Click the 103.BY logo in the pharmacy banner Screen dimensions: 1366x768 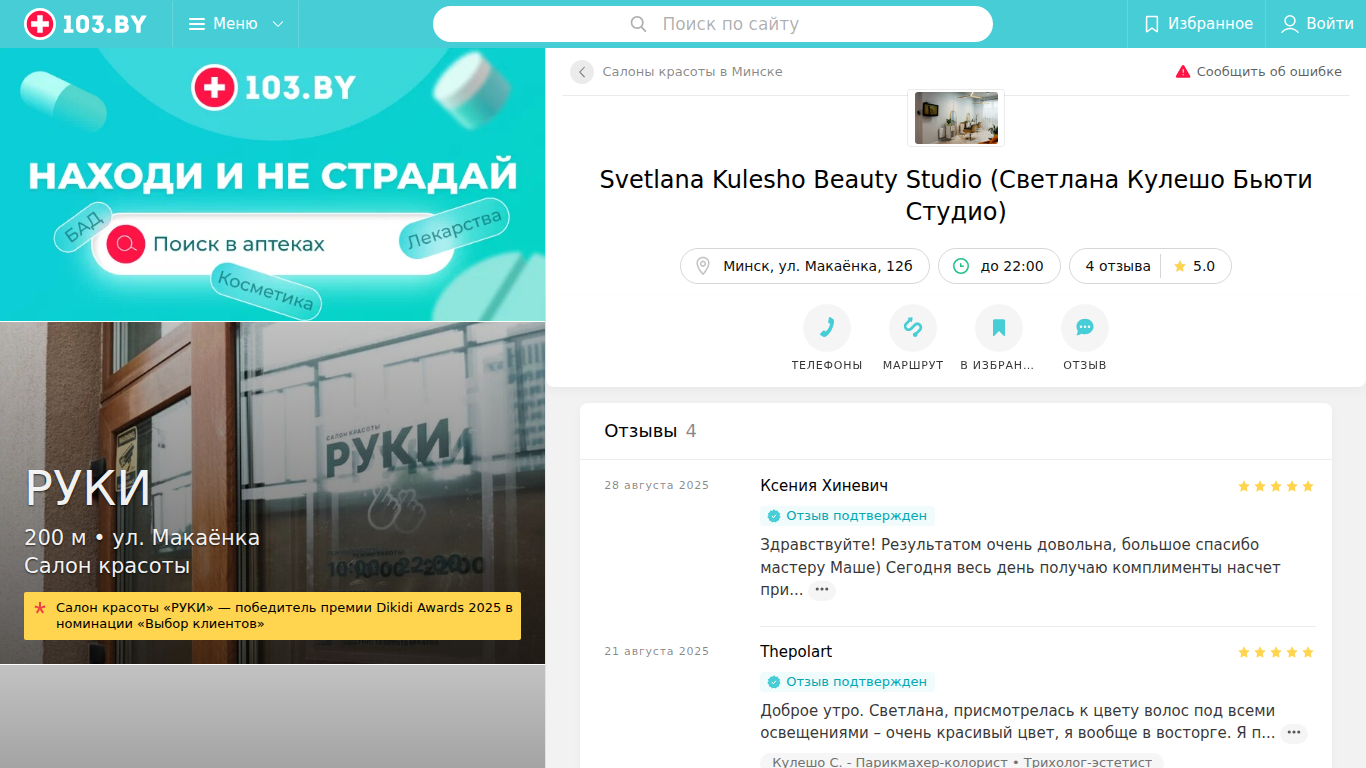coord(273,88)
